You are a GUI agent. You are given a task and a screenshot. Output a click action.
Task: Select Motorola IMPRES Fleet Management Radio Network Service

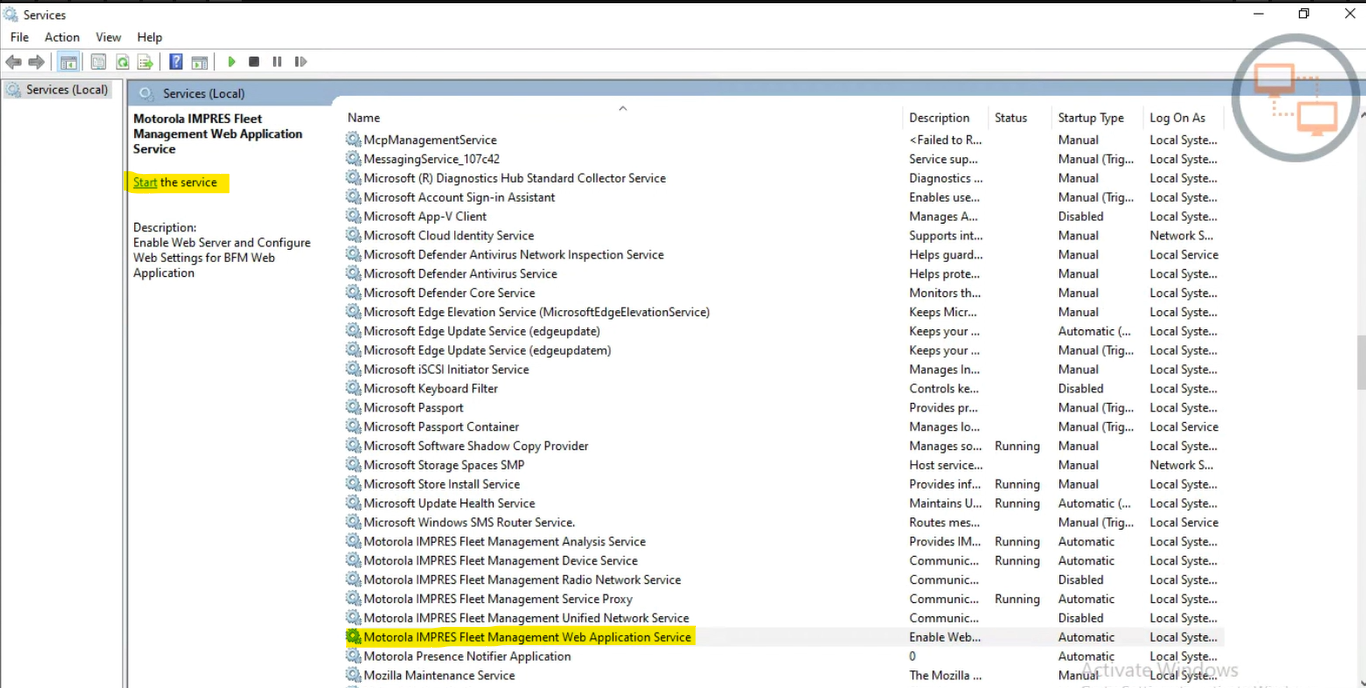pos(522,580)
